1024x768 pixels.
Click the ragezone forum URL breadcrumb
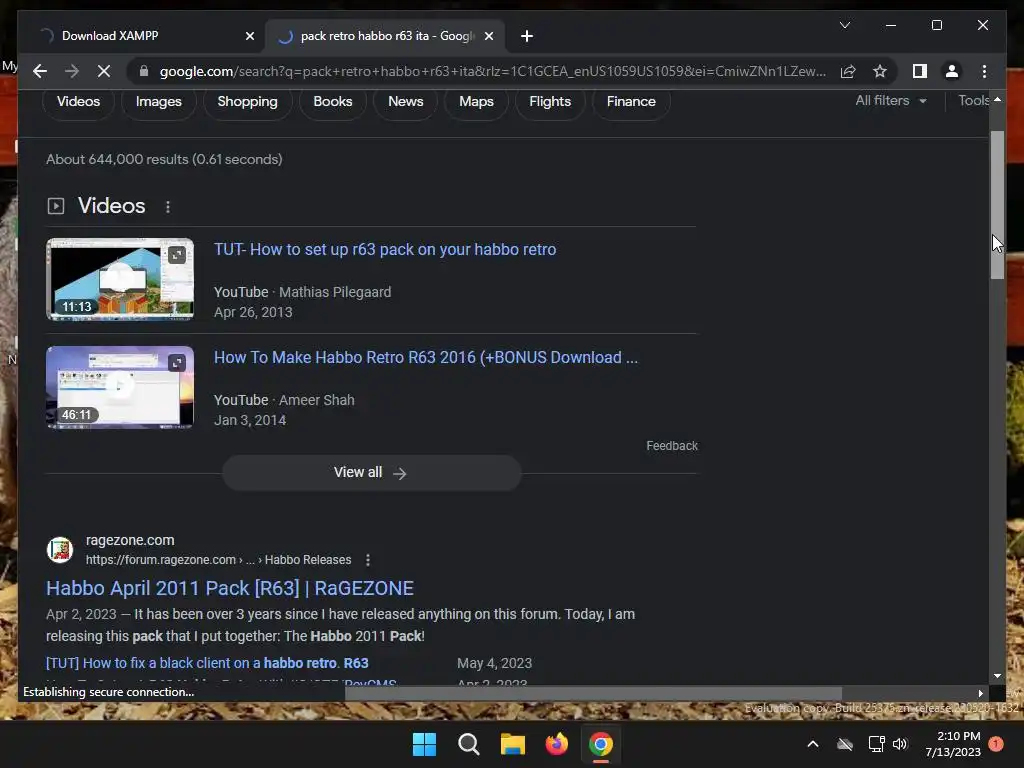pyautogui.click(x=218, y=560)
